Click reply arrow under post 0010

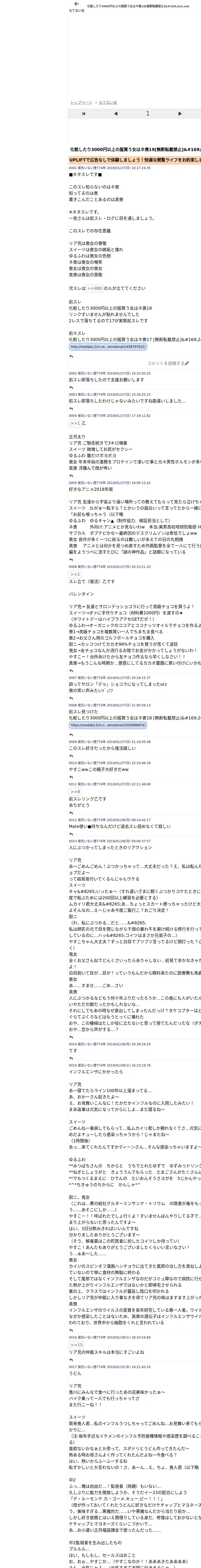tap(71, 777)
